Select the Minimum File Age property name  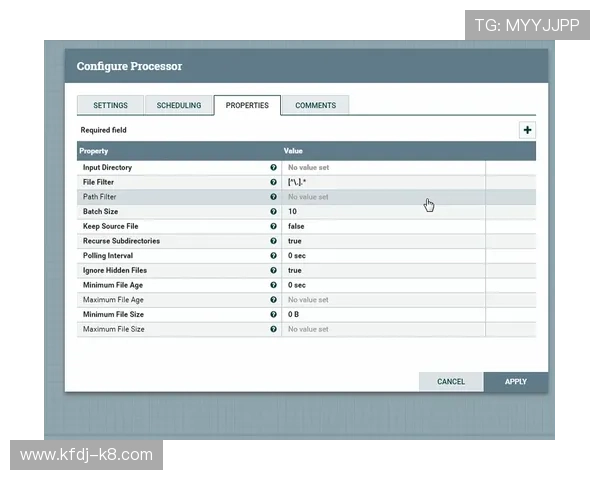113,285
